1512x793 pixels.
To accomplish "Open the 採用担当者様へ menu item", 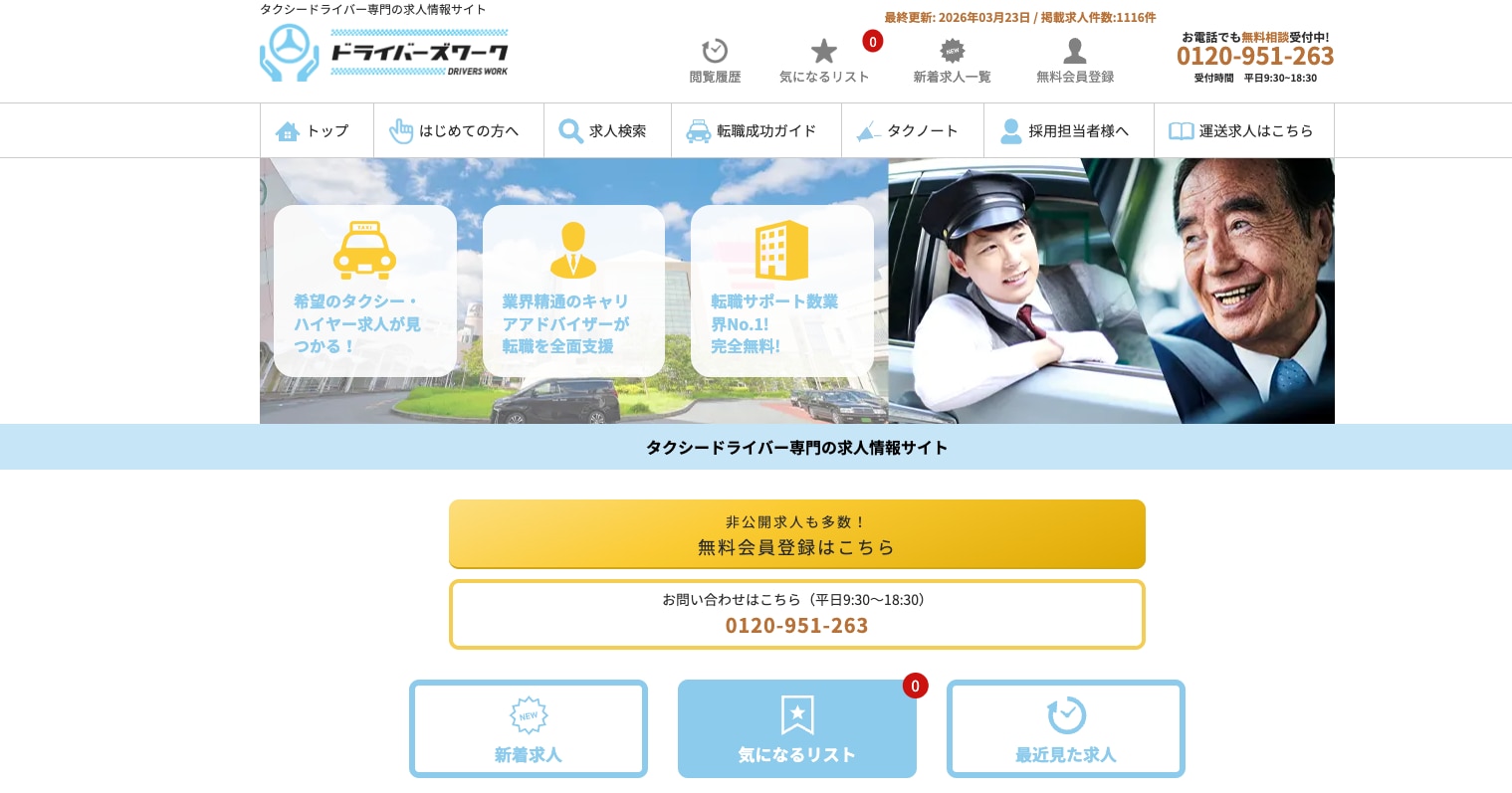I will (x=1069, y=130).
